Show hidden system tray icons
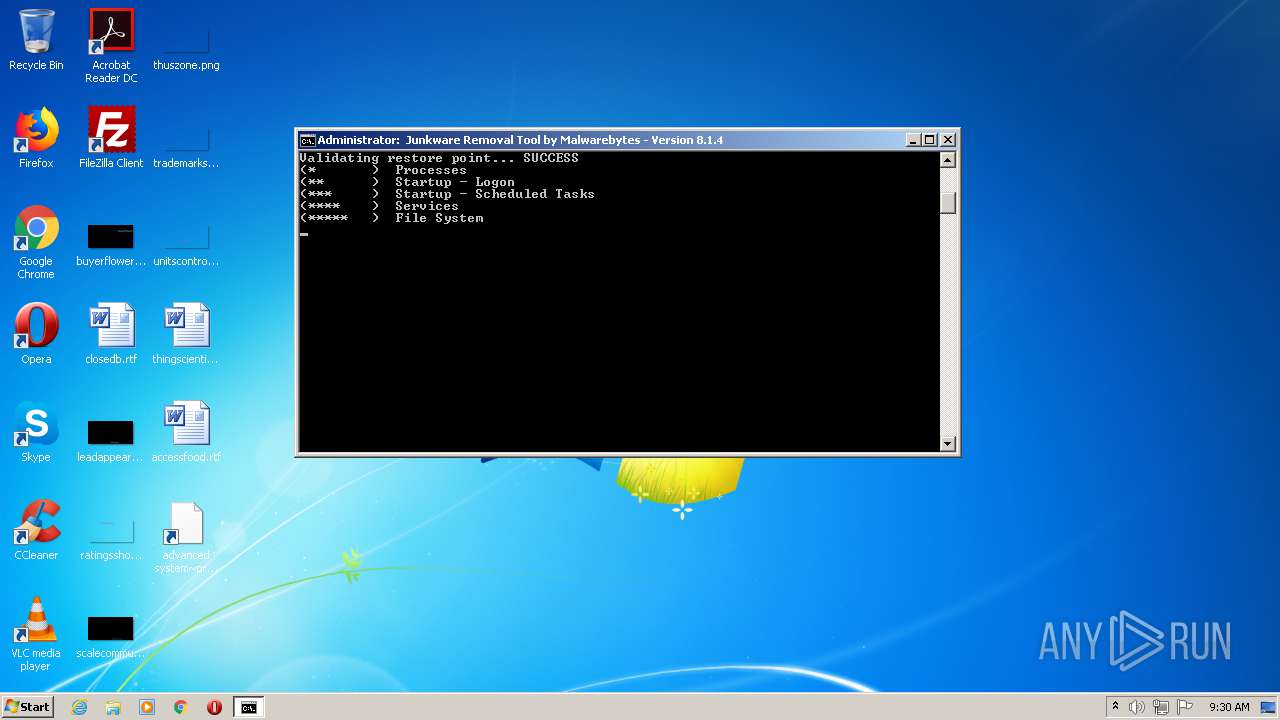Viewport: 1280px width, 720px height. pos(1115,707)
